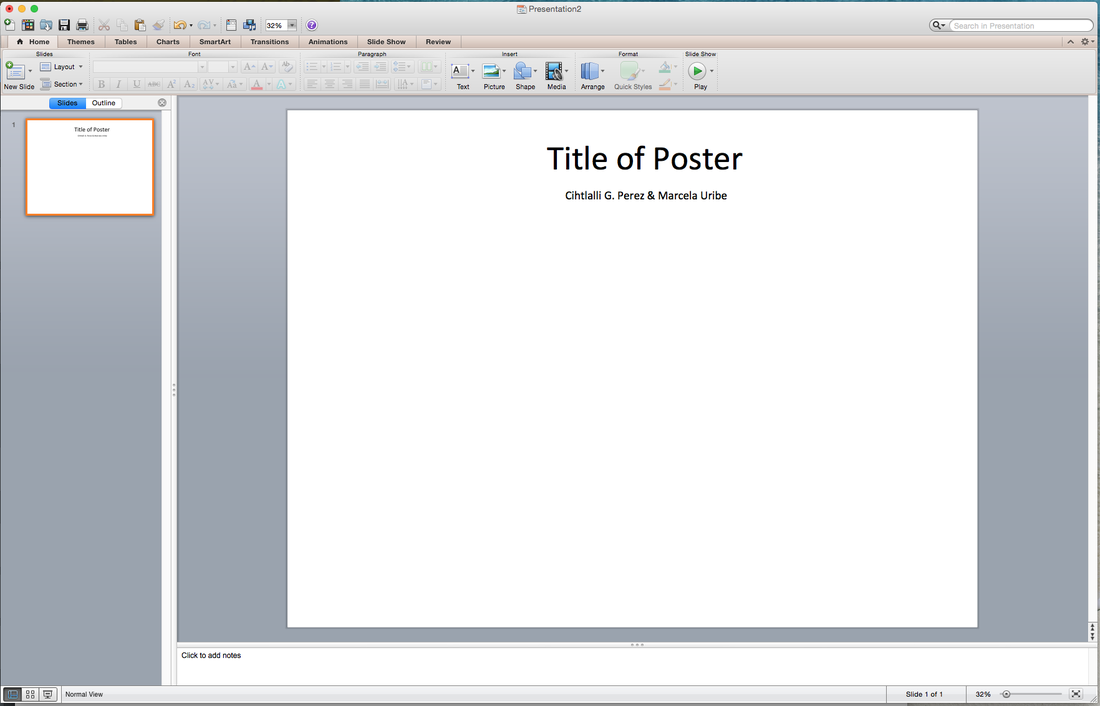Switch to Normal View button in status bar
Image resolution: width=1100 pixels, height=706 pixels.
pos(12,694)
